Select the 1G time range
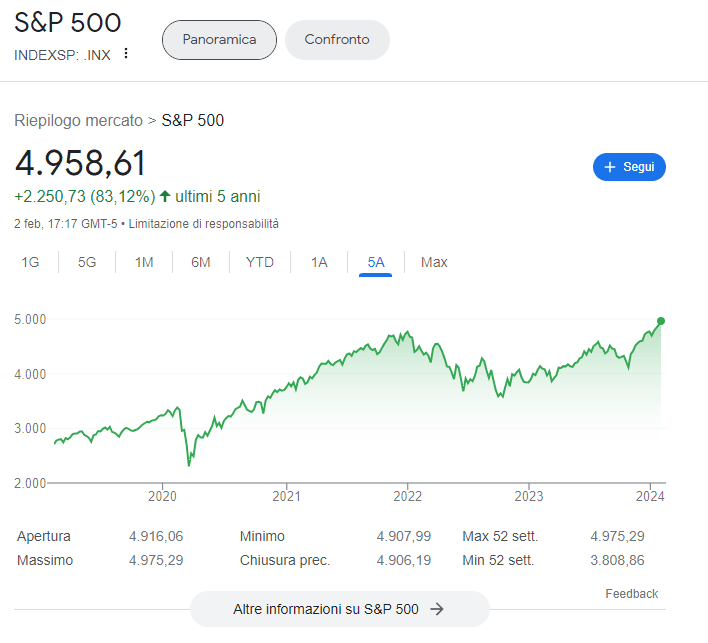 (x=30, y=262)
